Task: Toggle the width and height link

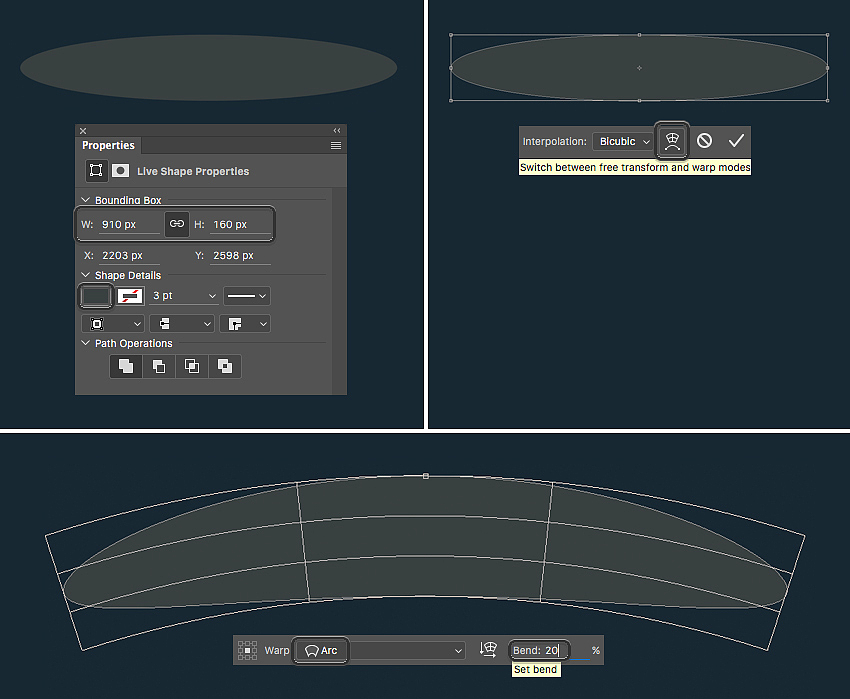Action: click(176, 224)
